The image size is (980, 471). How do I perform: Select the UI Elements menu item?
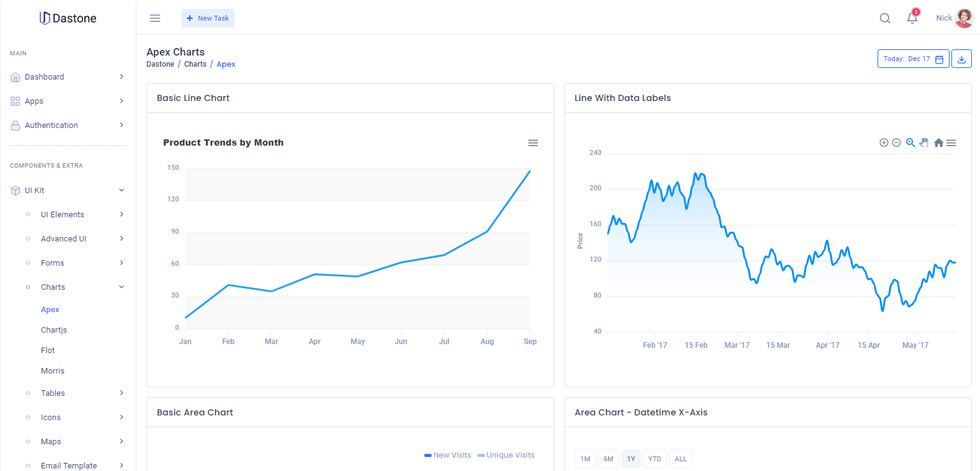[x=62, y=214]
